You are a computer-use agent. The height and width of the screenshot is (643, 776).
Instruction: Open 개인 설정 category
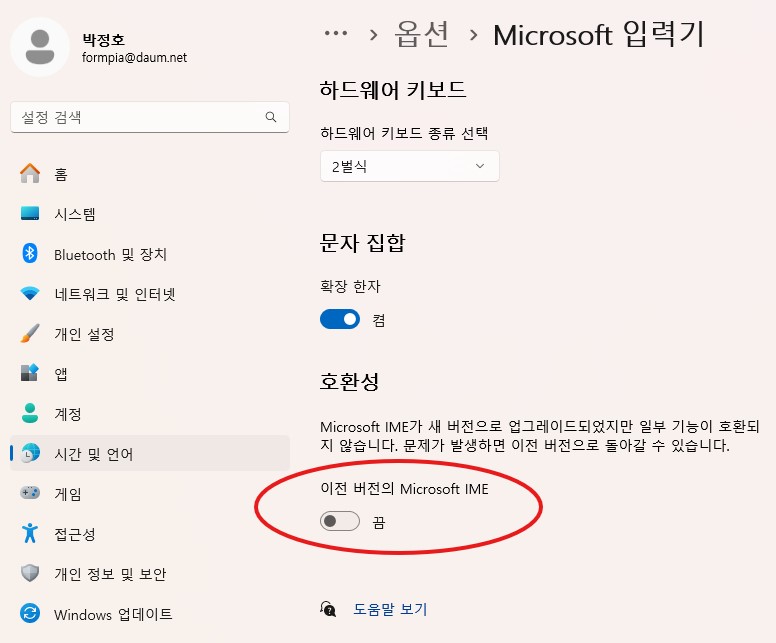(150, 334)
